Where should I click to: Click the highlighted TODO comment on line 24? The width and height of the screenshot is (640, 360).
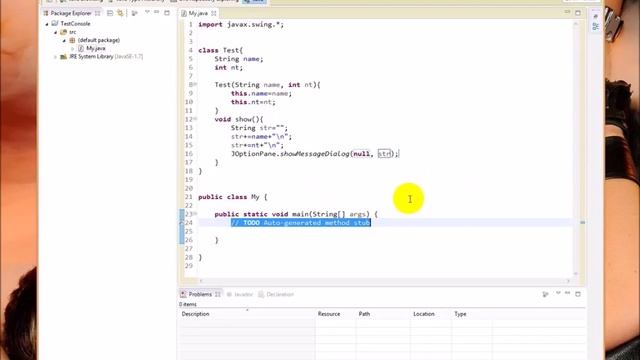(x=301, y=222)
